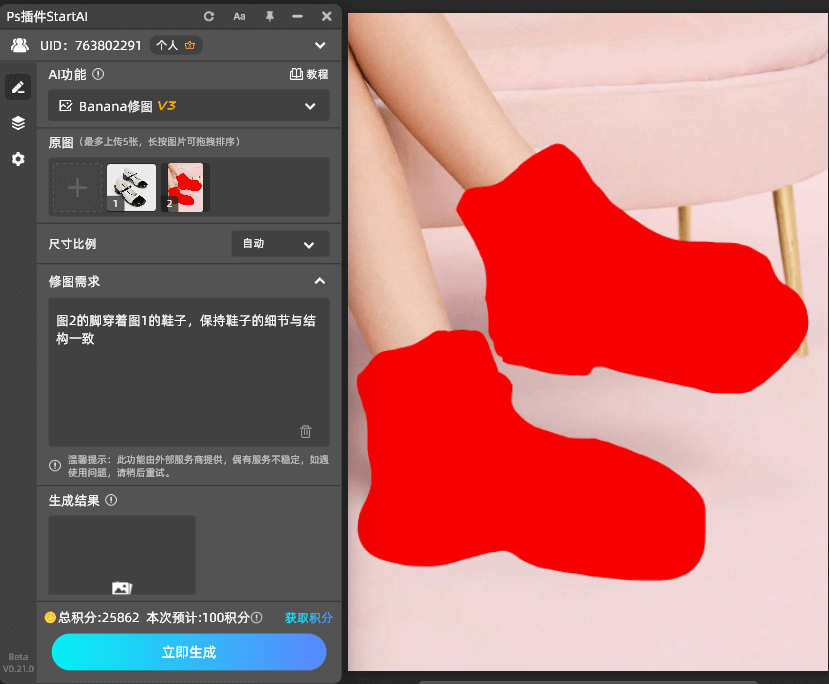
Task: Open the layers panel from the sidebar
Action: (17, 123)
